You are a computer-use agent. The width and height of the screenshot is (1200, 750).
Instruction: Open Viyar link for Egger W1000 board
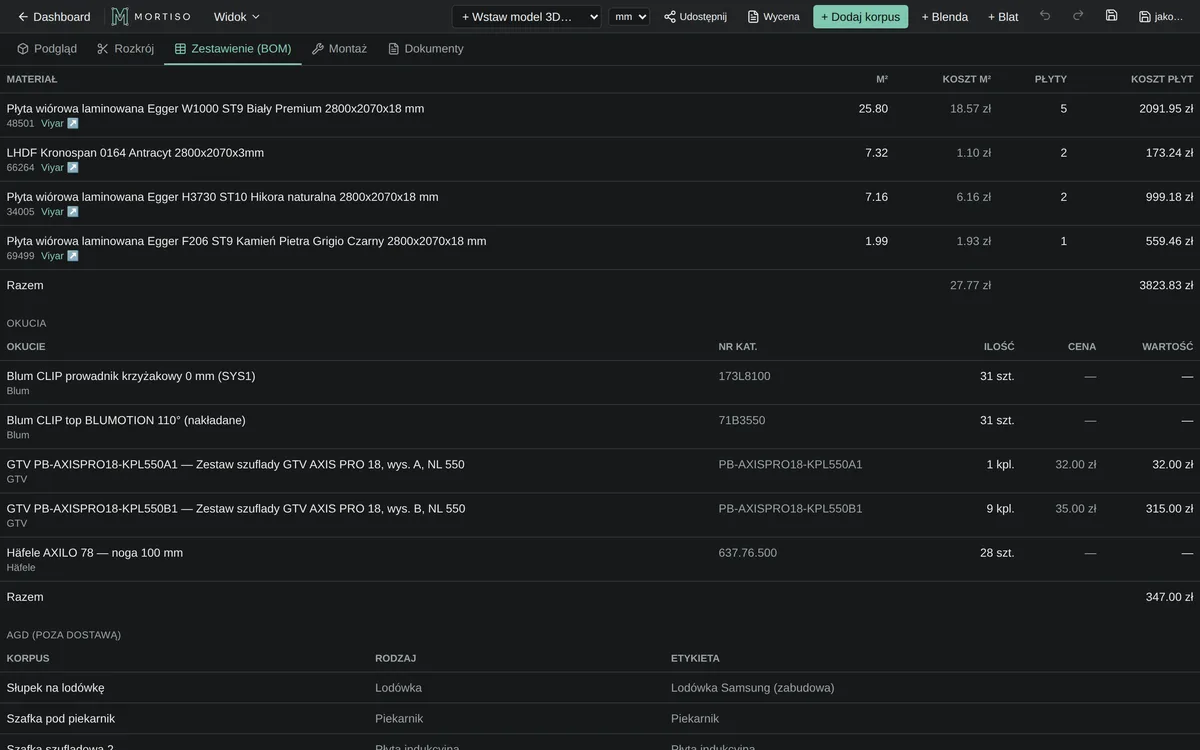(59, 124)
